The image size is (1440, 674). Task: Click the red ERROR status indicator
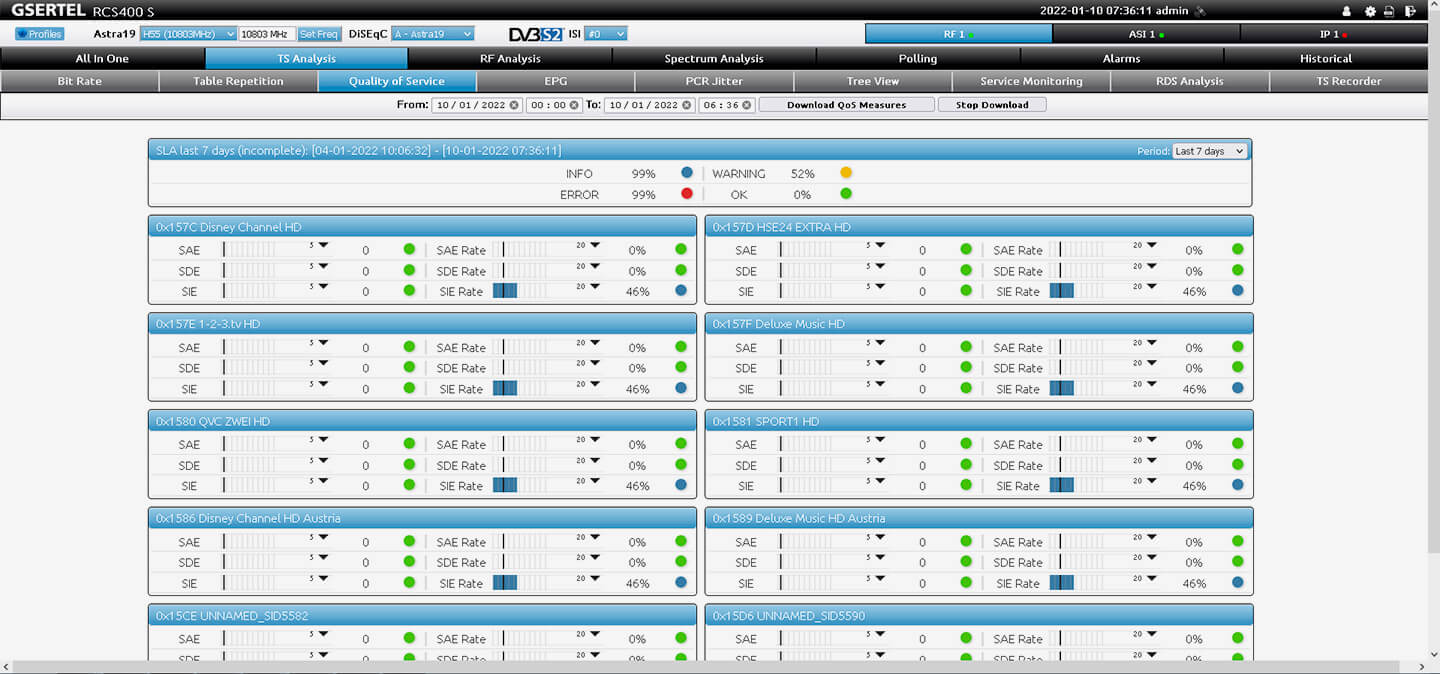(687, 194)
